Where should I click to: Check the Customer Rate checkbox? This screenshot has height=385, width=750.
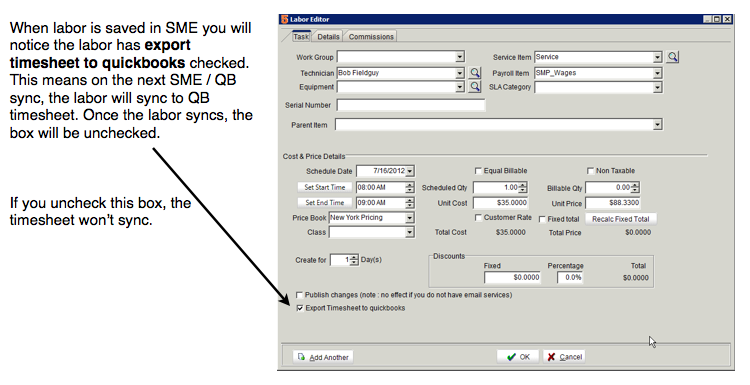(478, 218)
